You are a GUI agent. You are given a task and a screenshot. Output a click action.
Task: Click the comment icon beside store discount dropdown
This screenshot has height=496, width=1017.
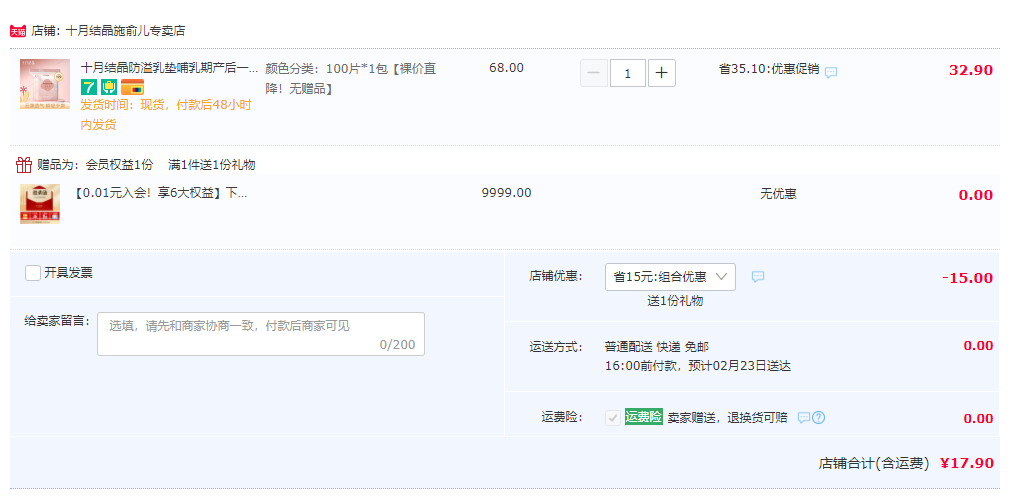758,277
